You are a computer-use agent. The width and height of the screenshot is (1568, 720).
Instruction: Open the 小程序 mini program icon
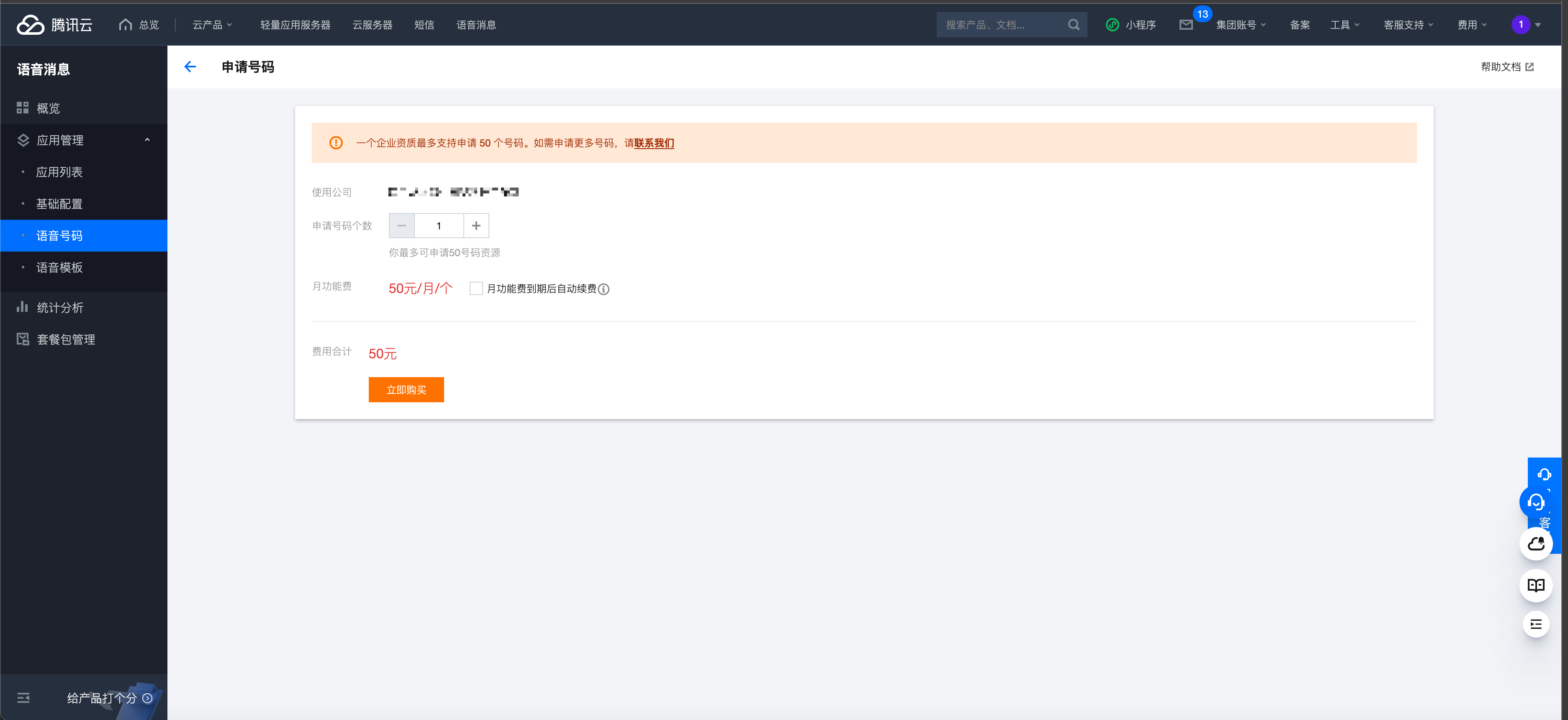coord(1112,25)
